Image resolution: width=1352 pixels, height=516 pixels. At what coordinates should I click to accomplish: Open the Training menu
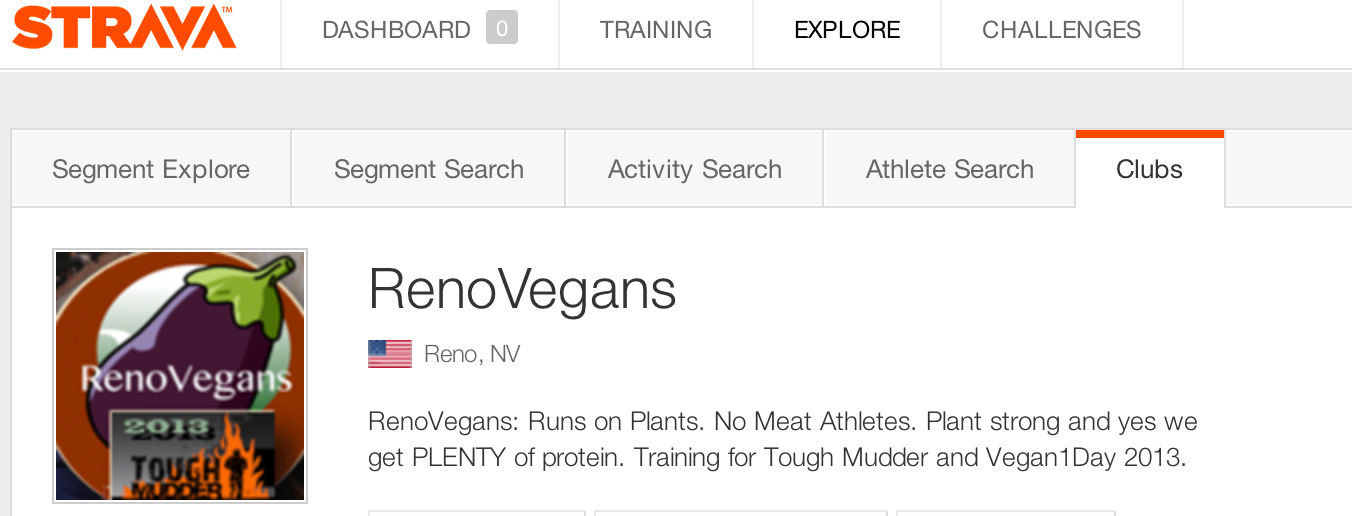656,30
